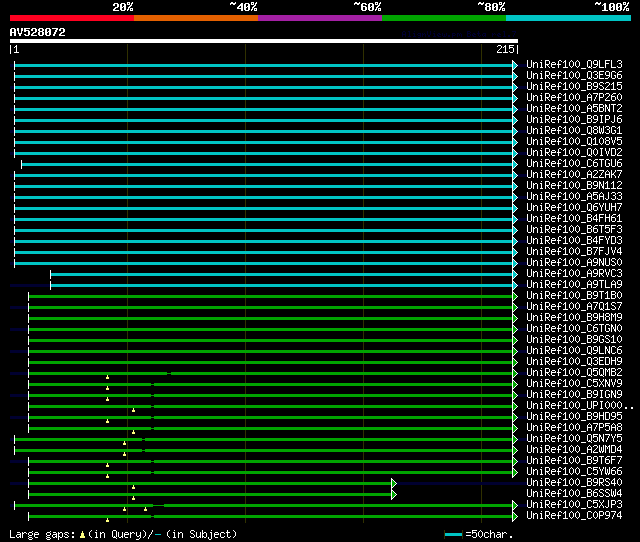Image resolution: width=640 pixels, height=542 pixels.
Task: Click arrowhead at end of Q9LFL3 alignment
Action: tap(515, 65)
